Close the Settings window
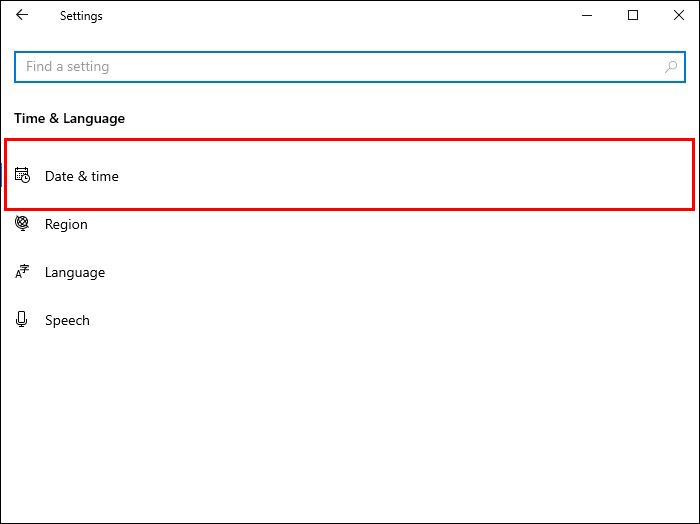This screenshot has height=524, width=700. 679,16
